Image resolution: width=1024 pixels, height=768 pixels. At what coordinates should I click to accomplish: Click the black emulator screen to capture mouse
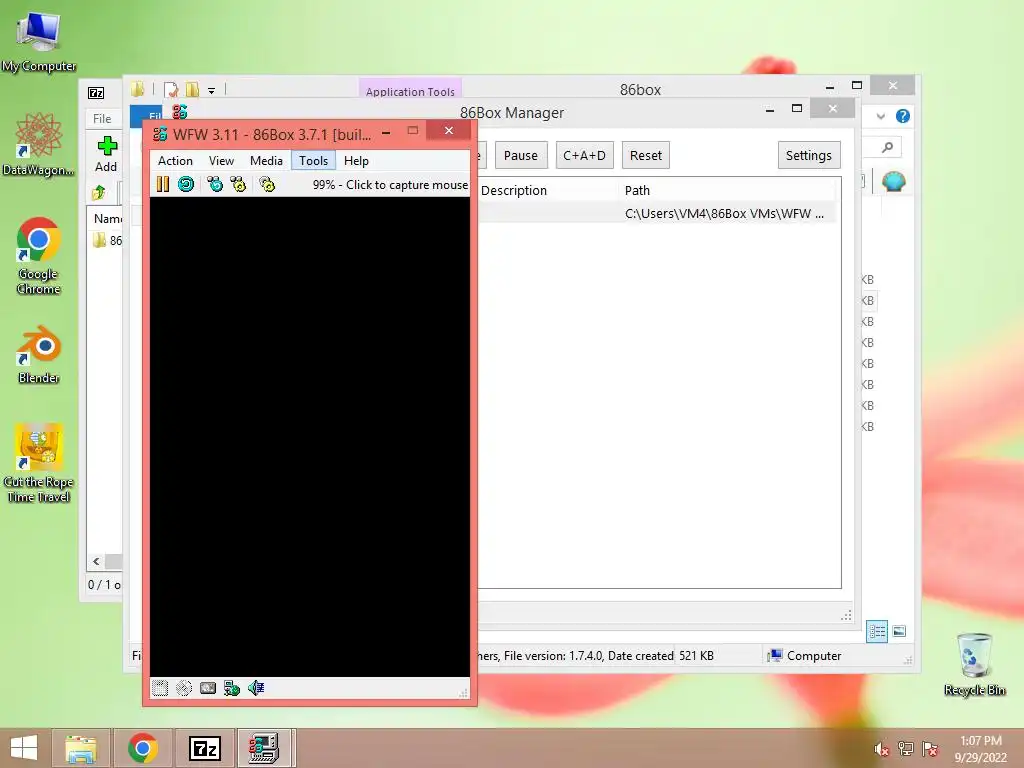[310, 437]
